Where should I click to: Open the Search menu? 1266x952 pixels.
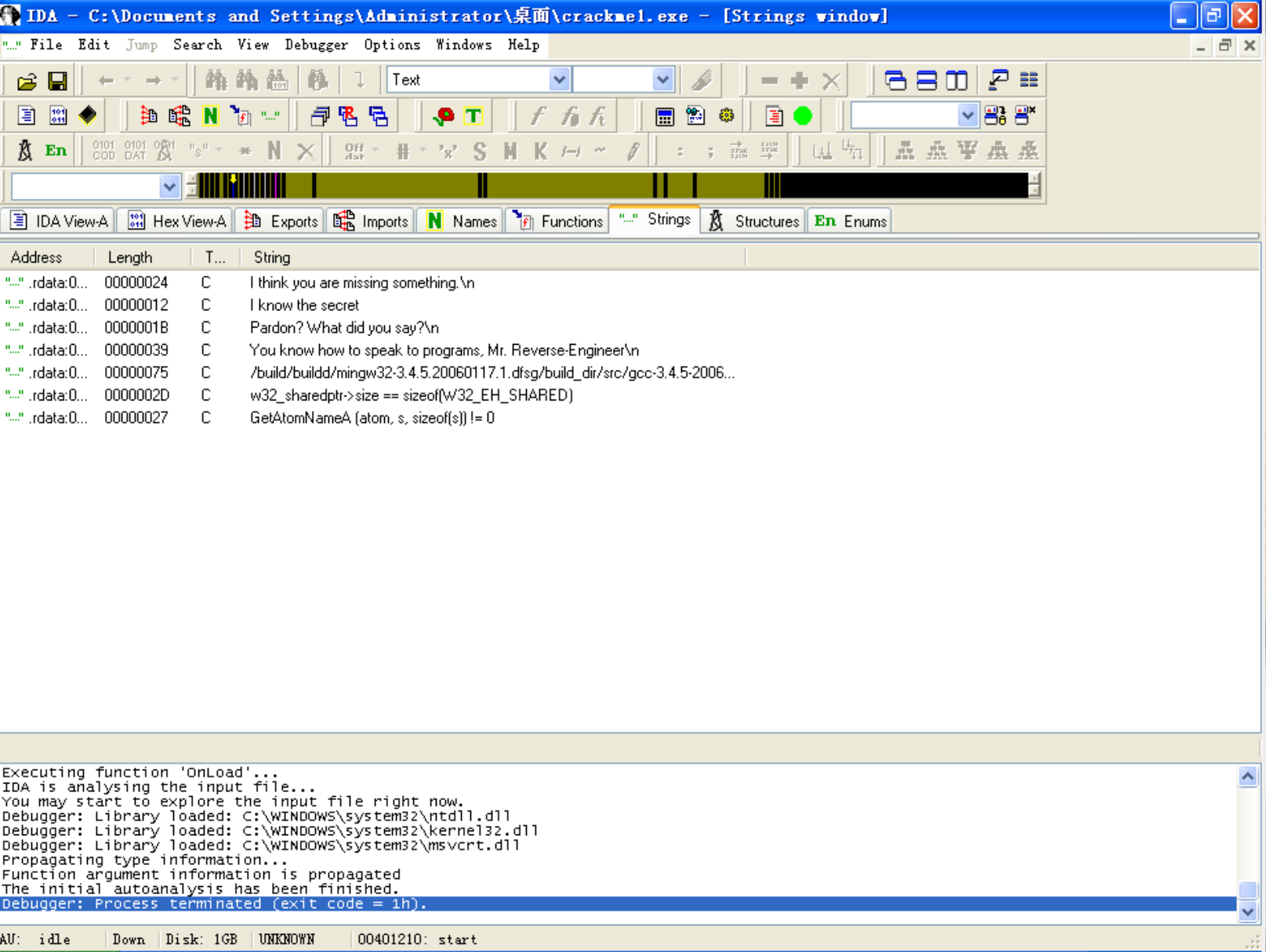[198, 45]
